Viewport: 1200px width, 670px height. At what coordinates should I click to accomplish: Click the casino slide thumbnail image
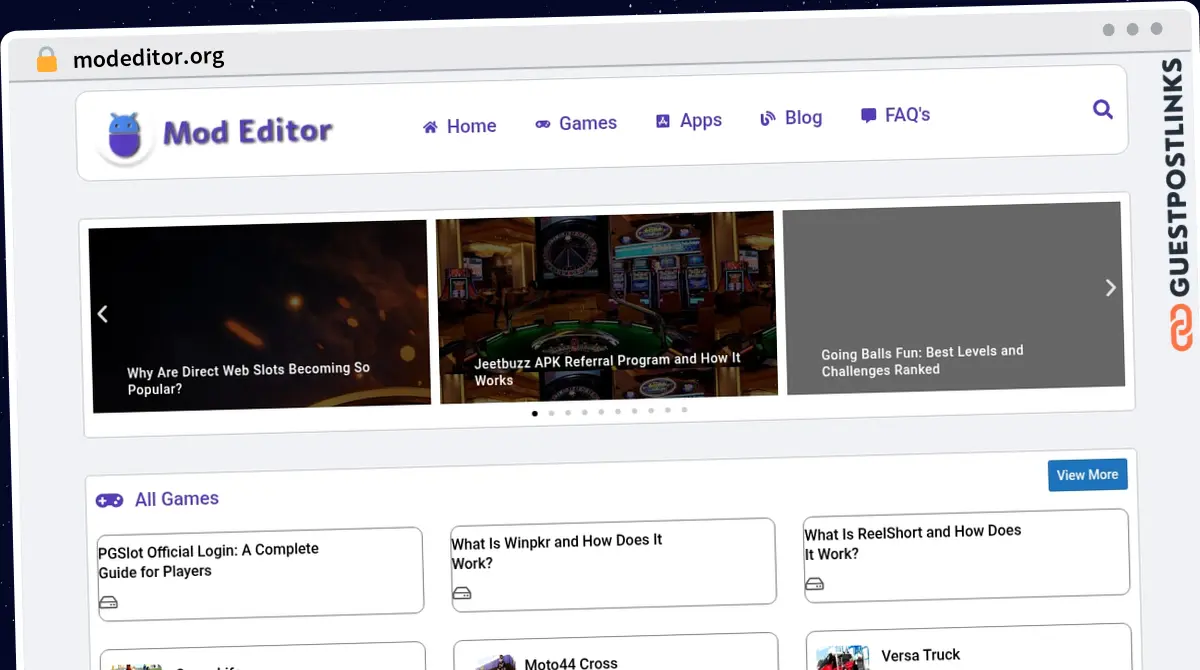pos(607,307)
